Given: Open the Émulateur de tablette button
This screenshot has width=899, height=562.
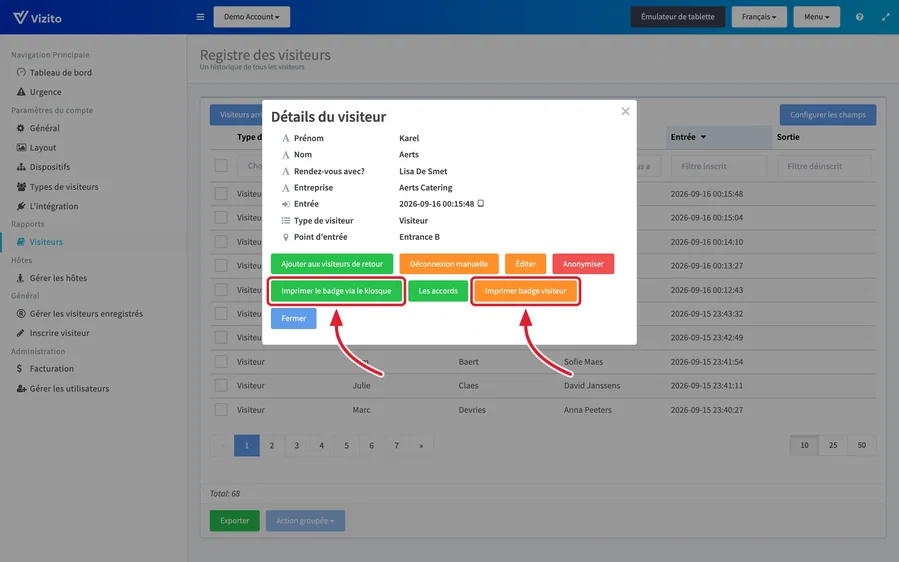Looking at the screenshot, I should click(678, 17).
